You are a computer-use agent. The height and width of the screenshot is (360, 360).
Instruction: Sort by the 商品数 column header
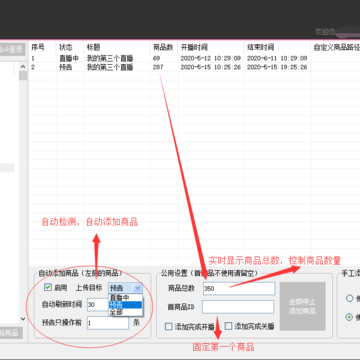[164, 47]
